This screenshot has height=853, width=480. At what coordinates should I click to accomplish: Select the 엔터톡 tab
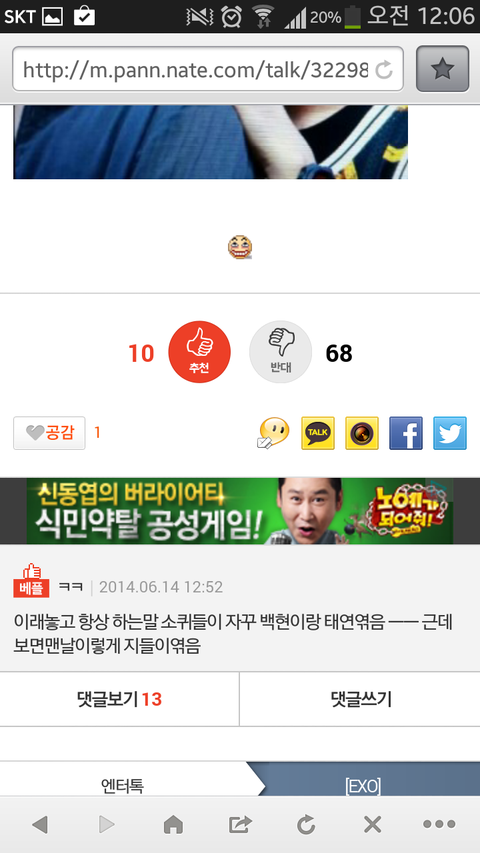click(123, 785)
